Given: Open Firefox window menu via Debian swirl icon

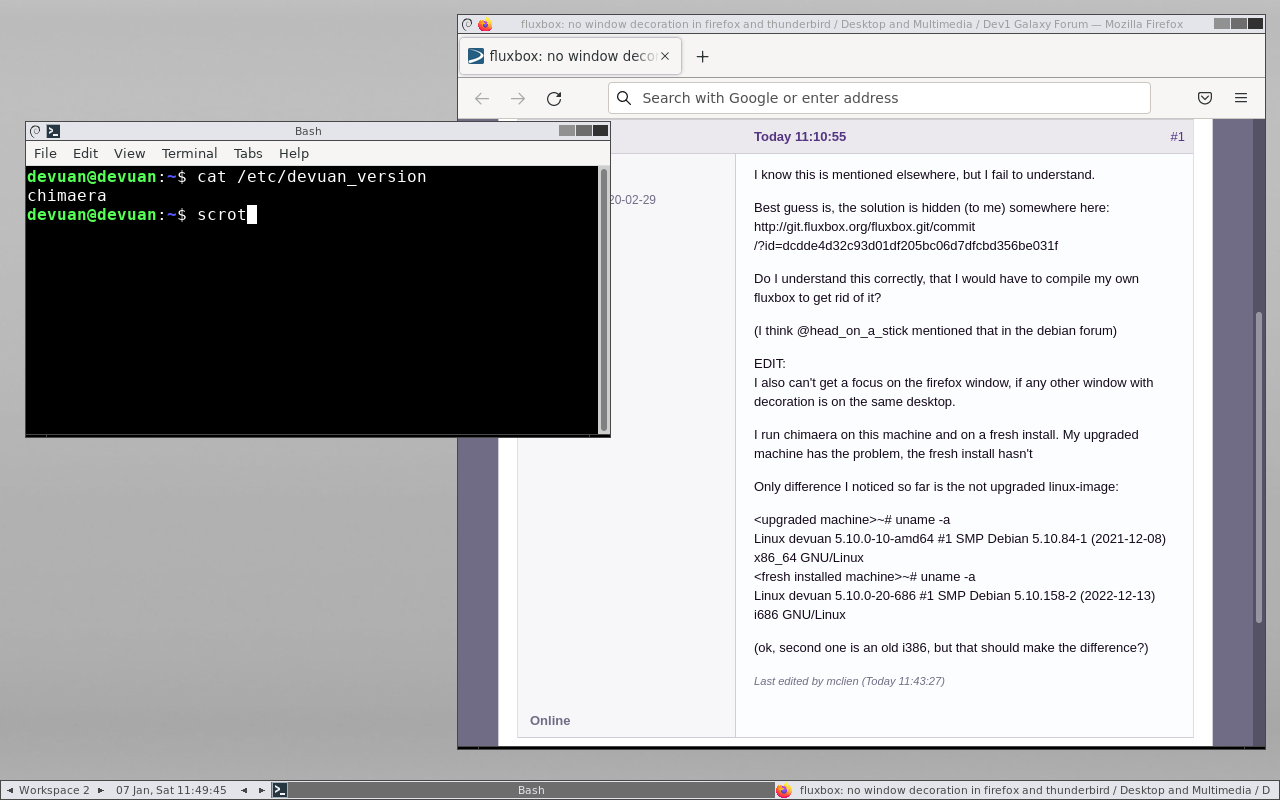Looking at the screenshot, I should click(x=467, y=24).
